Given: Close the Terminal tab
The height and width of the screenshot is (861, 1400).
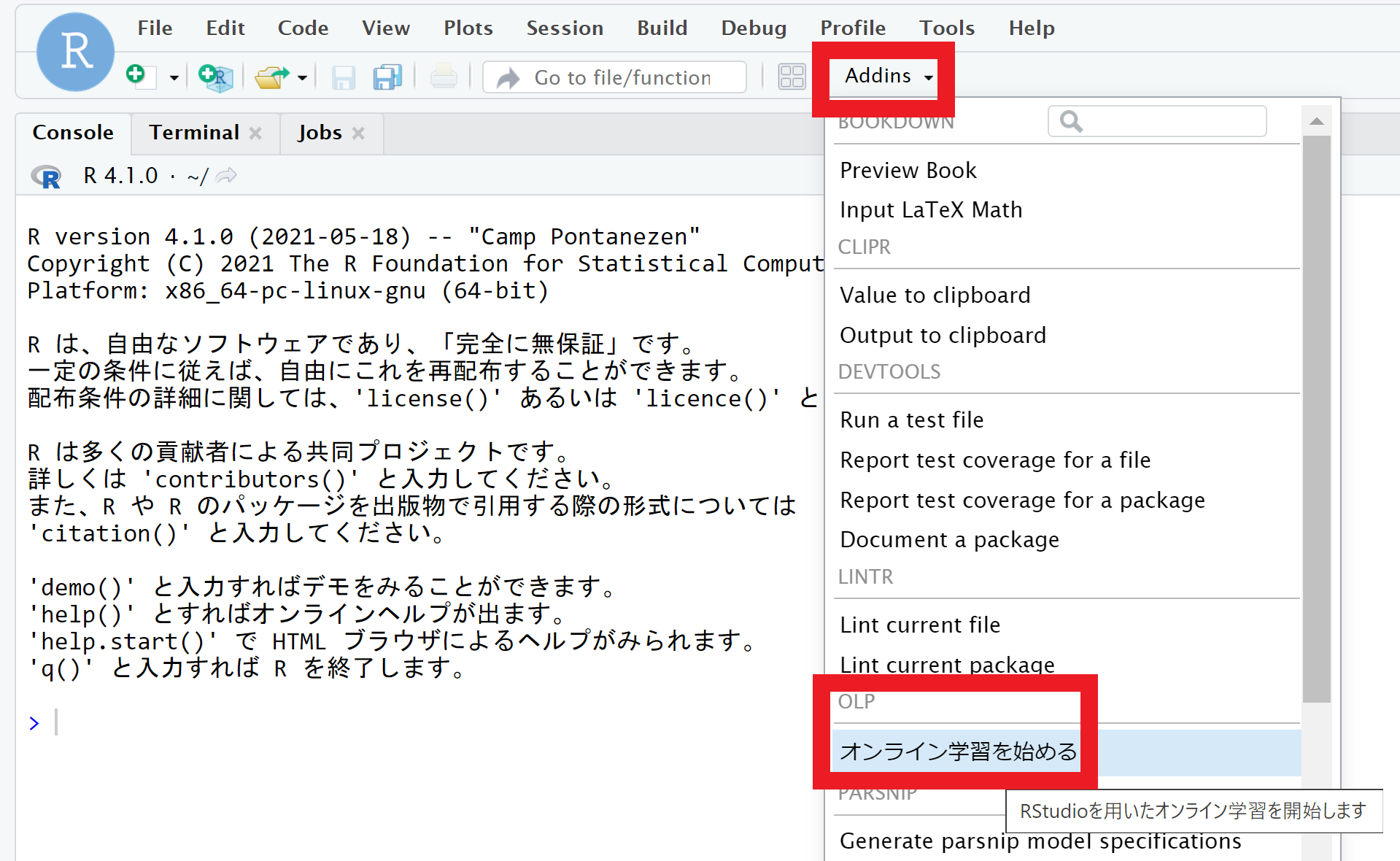Looking at the screenshot, I should coord(255,134).
